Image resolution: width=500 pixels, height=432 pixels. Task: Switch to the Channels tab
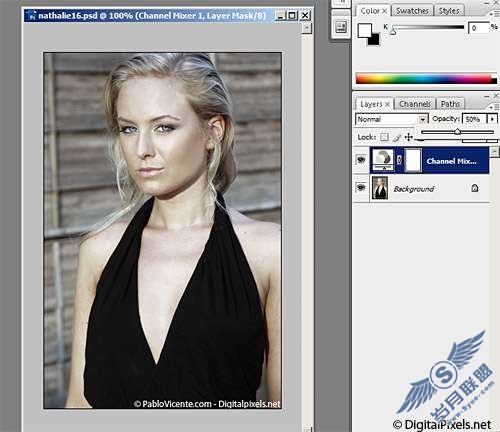(415, 104)
